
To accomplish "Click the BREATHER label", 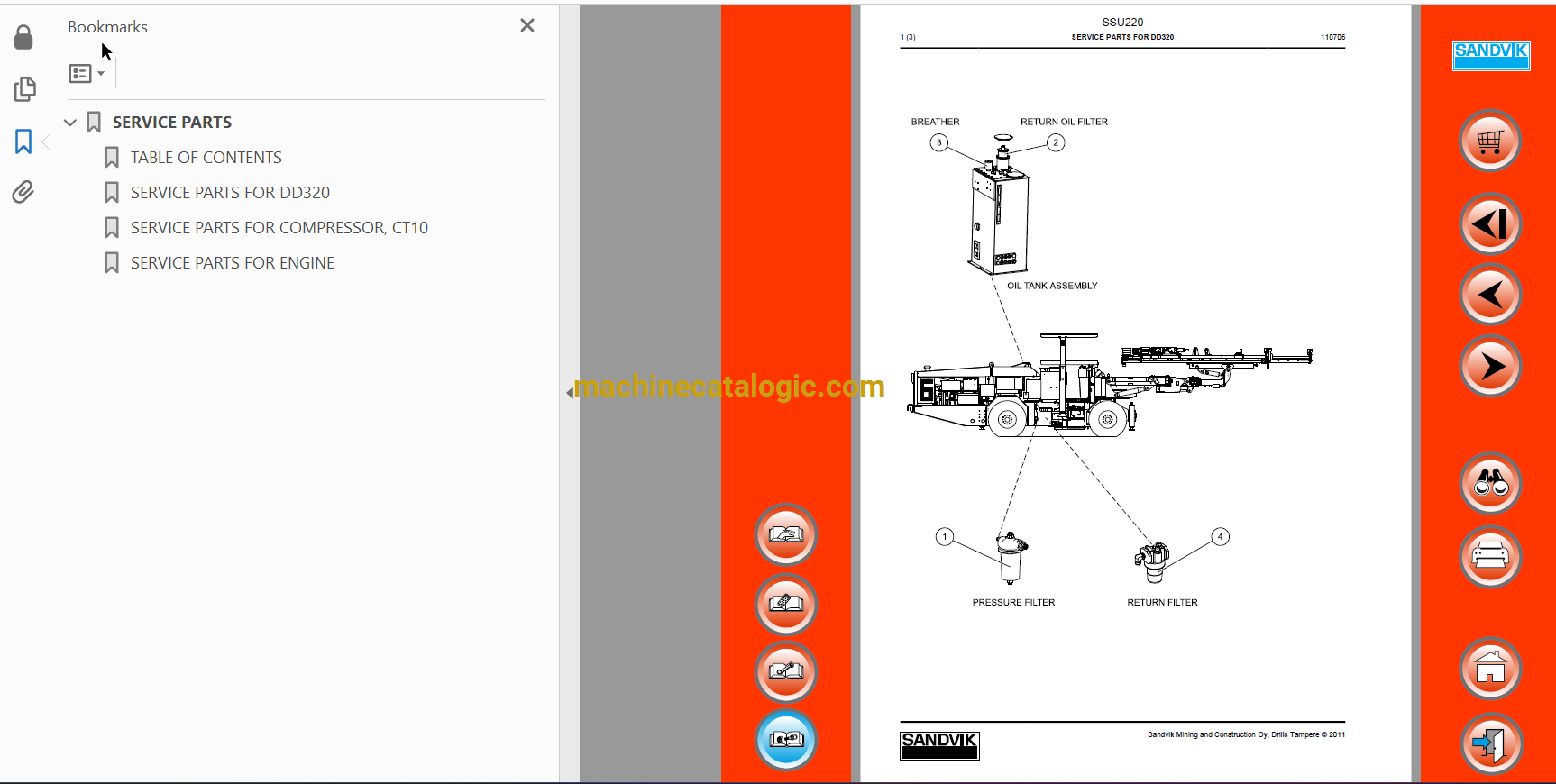I will [x=935, y=122].
